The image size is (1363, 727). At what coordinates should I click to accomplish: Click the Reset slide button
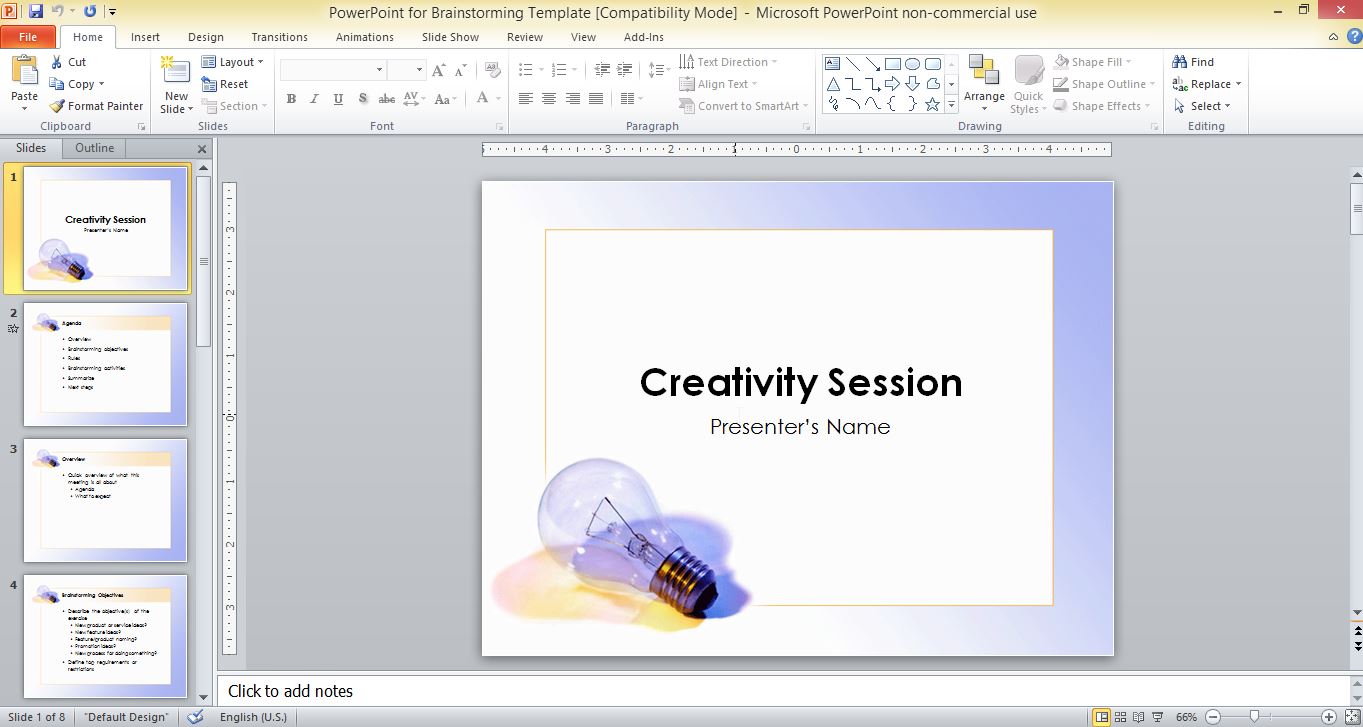tap(225, 84)
